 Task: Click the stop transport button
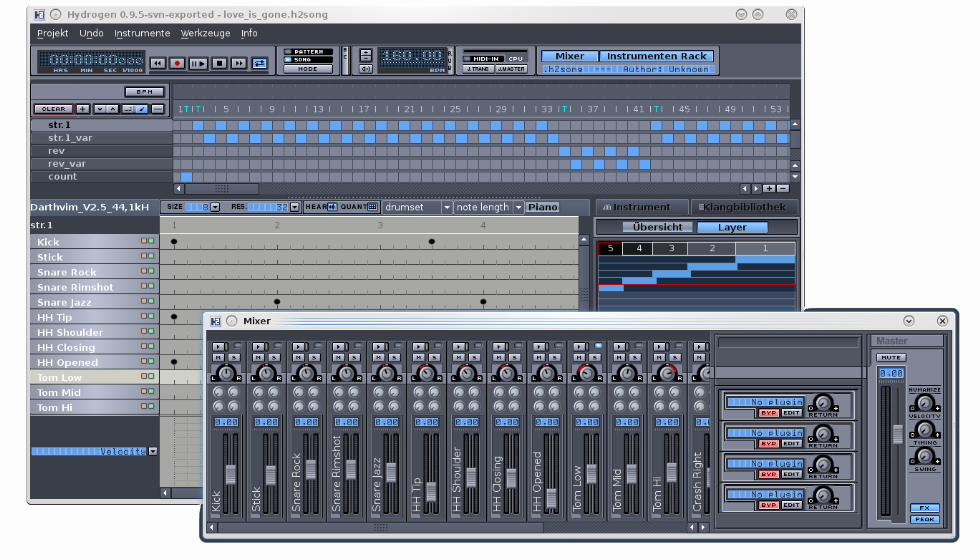[x=219, y=63]
